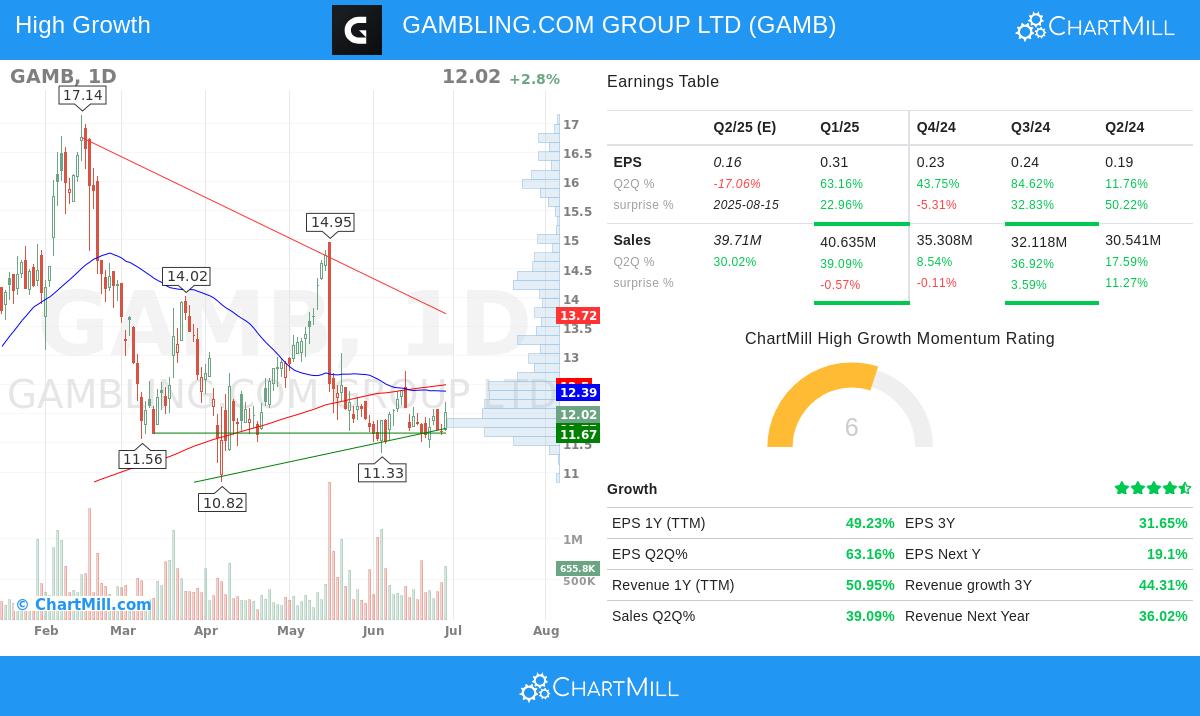Image resolution: width=1200 pixels, height=716 pixels.
Task: Click the 44.31% revenue growth value
Action: tap(1163, 585)
